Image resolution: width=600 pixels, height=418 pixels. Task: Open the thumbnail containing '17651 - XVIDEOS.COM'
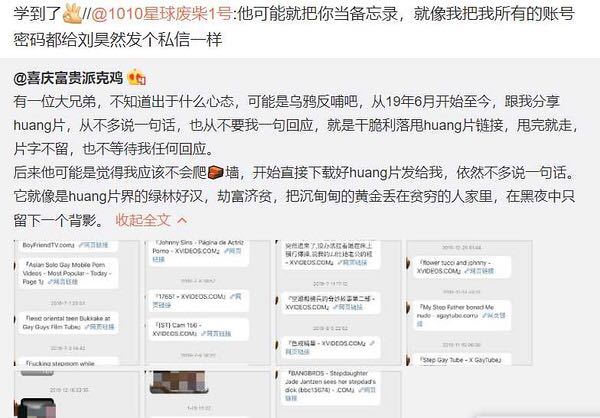tap(207, 302)
